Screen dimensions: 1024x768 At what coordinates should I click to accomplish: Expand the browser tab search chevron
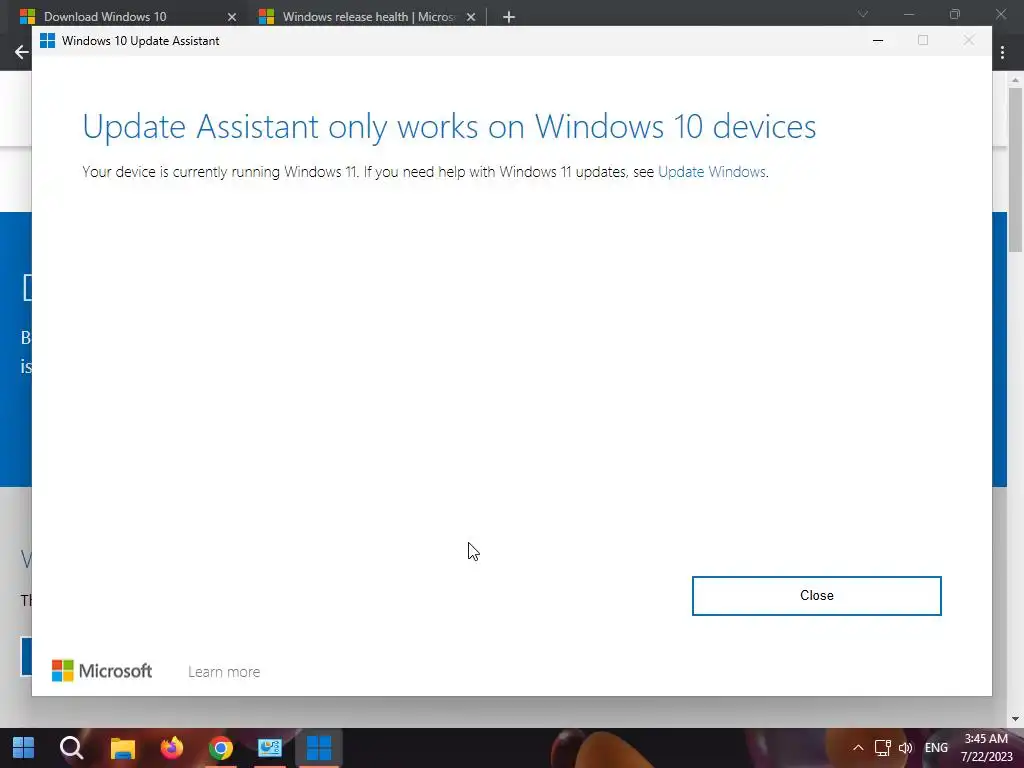pos(863,14)
